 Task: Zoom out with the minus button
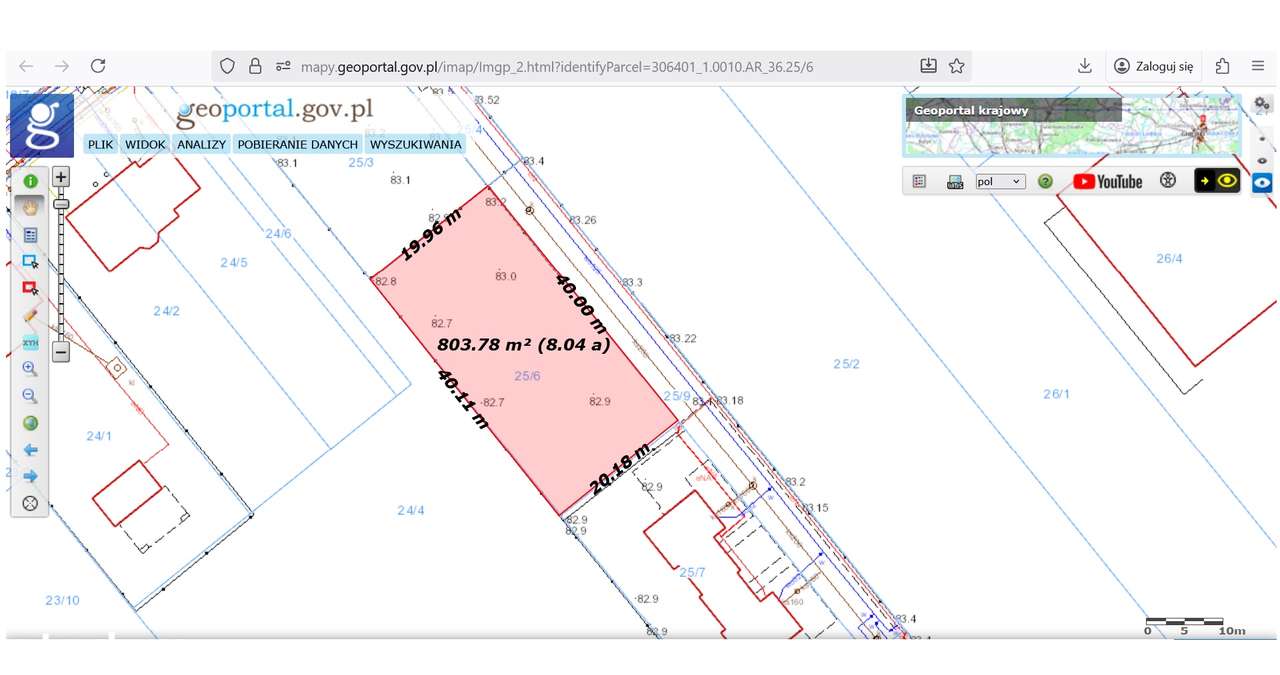pyautogui.click(x=61, y=352)
